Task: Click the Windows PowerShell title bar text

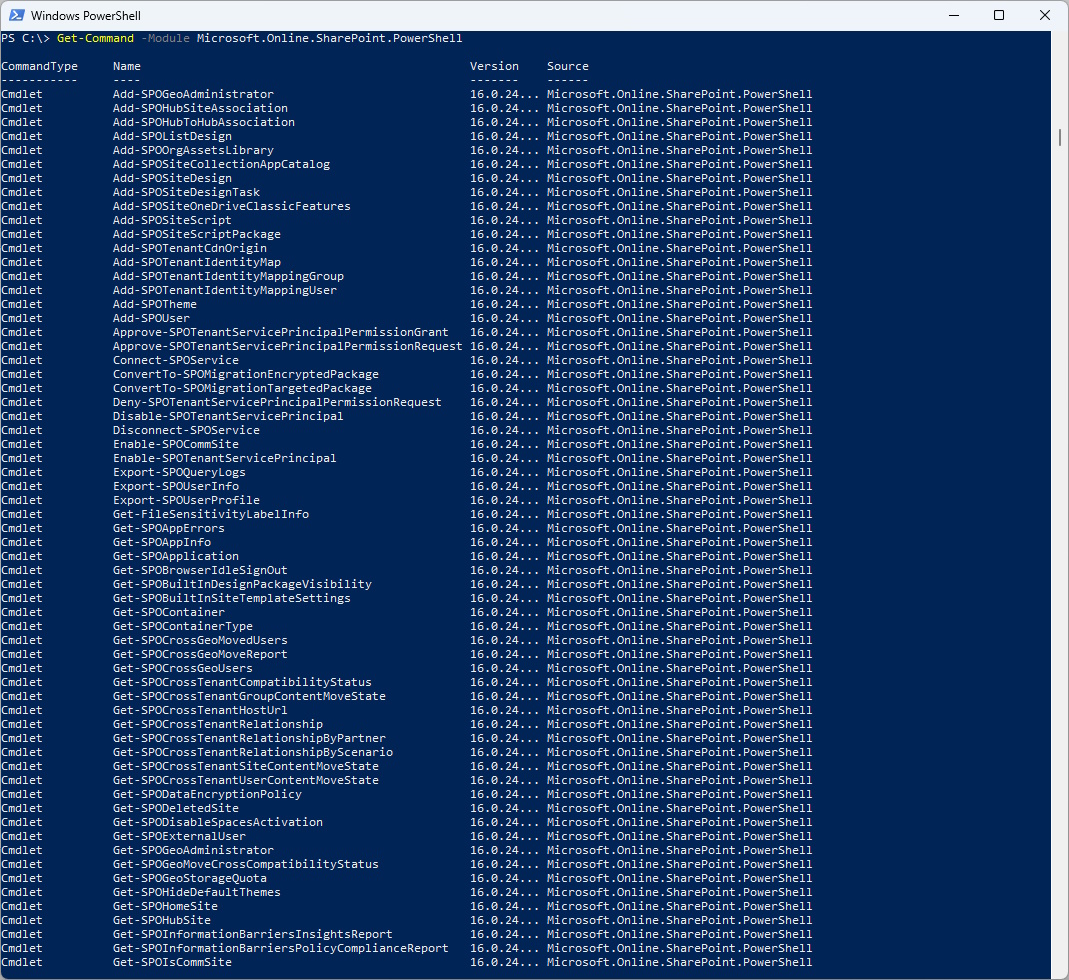Action: coord(86,16)
